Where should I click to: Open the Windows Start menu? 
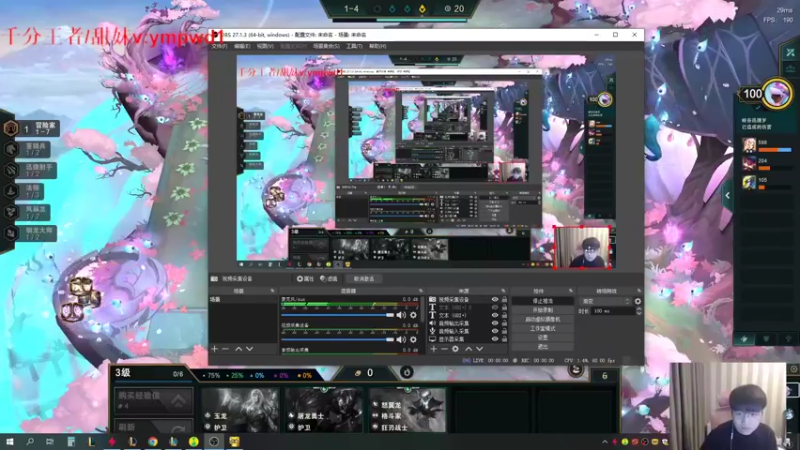pyautogui.click(x=9, y=442)
